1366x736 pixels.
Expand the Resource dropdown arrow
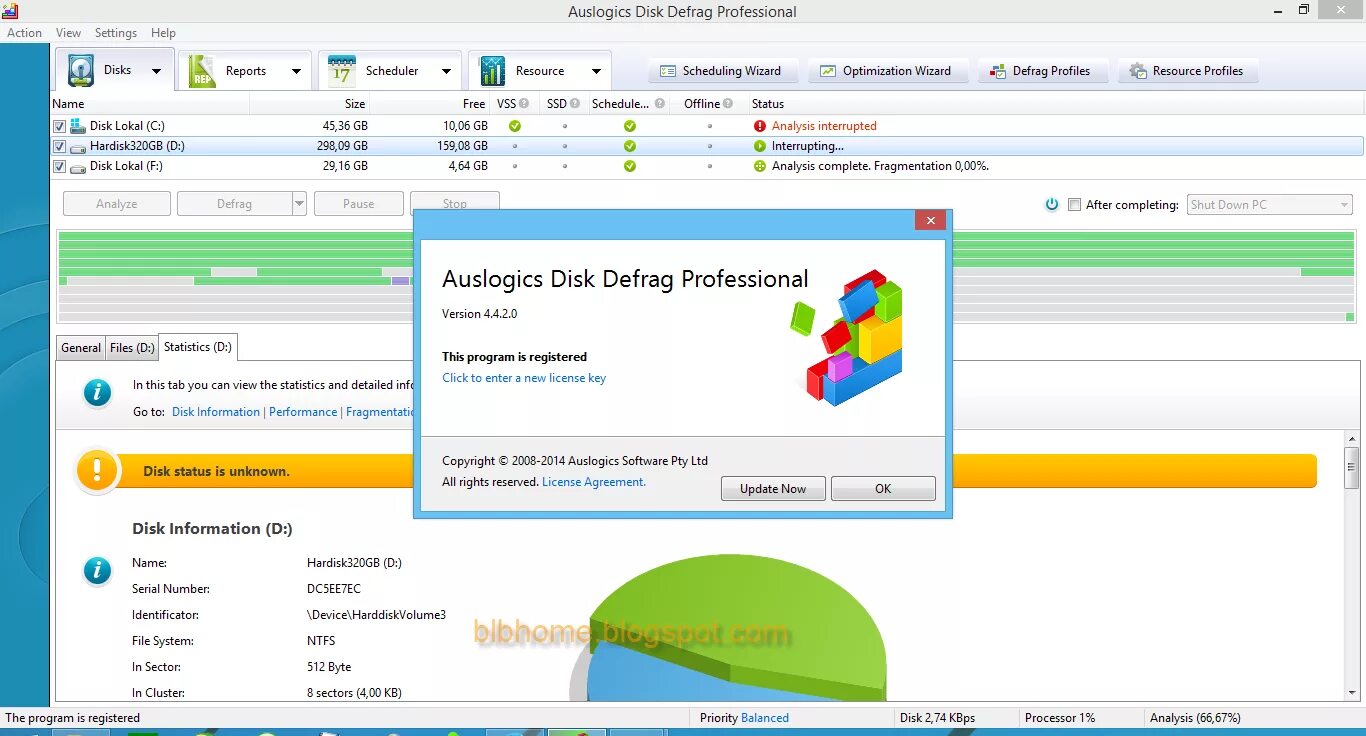(596, 71)
